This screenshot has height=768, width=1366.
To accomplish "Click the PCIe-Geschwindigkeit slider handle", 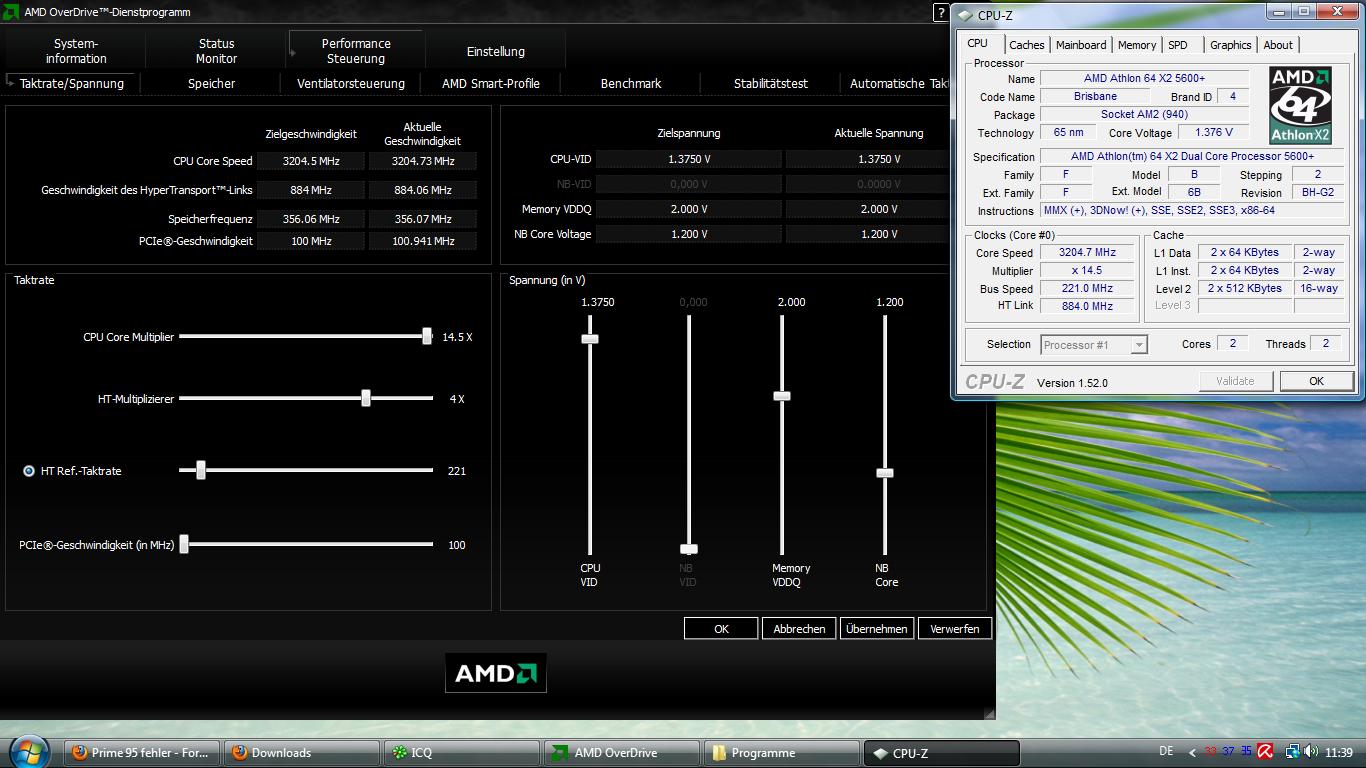I will coord(184,544).
